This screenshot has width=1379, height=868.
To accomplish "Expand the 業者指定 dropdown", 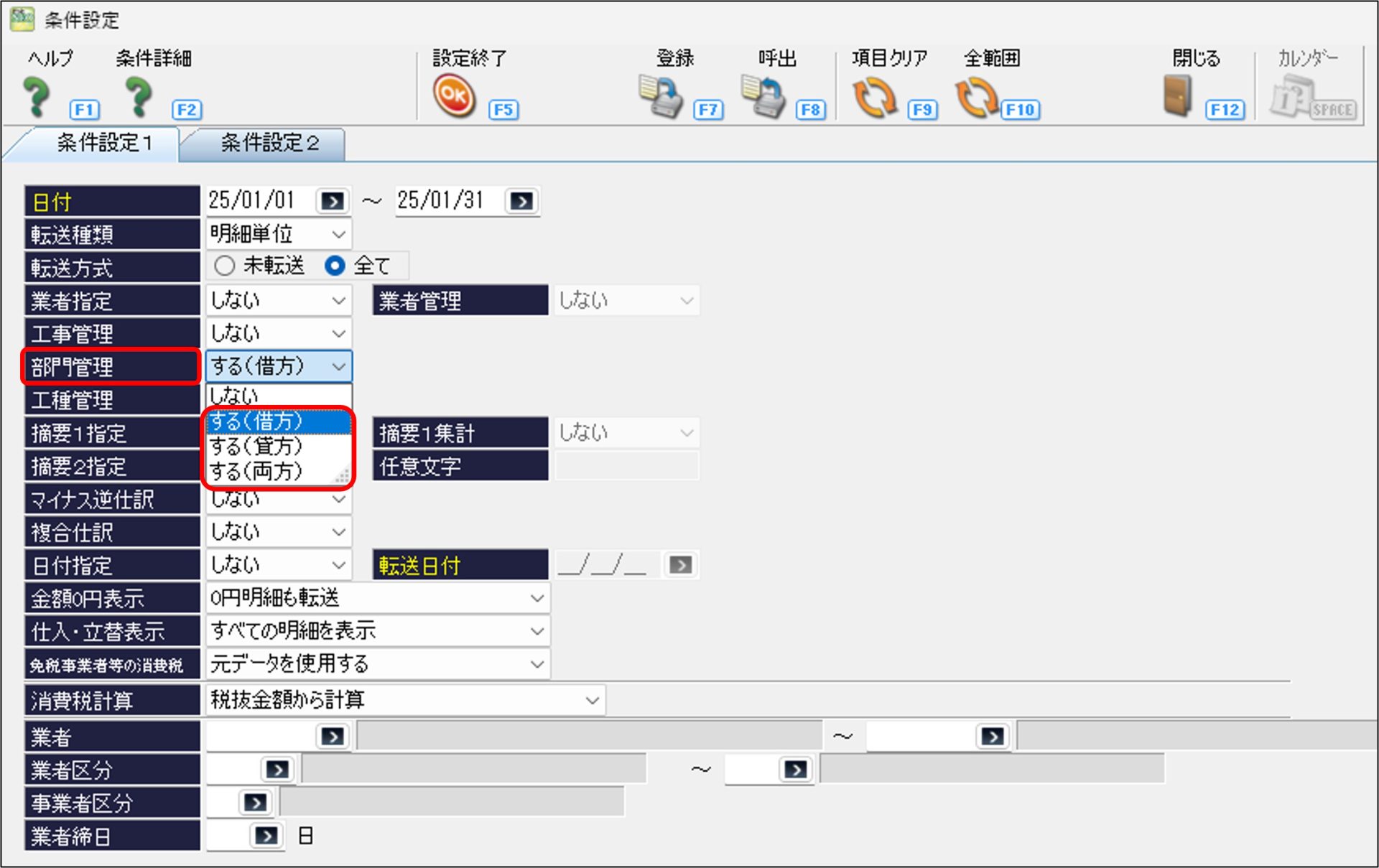I will [x=338, y=300].
